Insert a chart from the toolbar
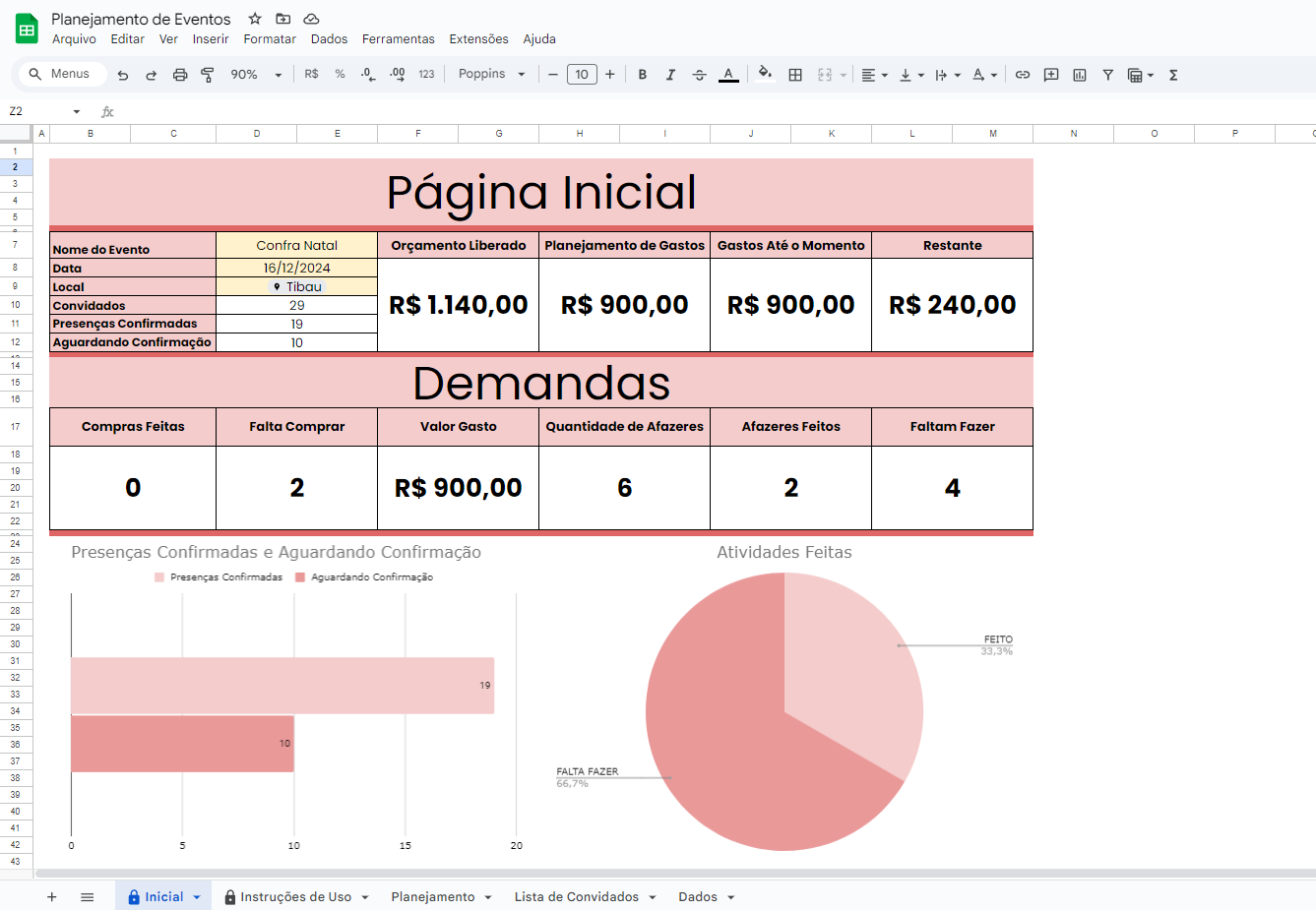The width and height of the screenshot is (1316, 910). (x=1080, y=74)
